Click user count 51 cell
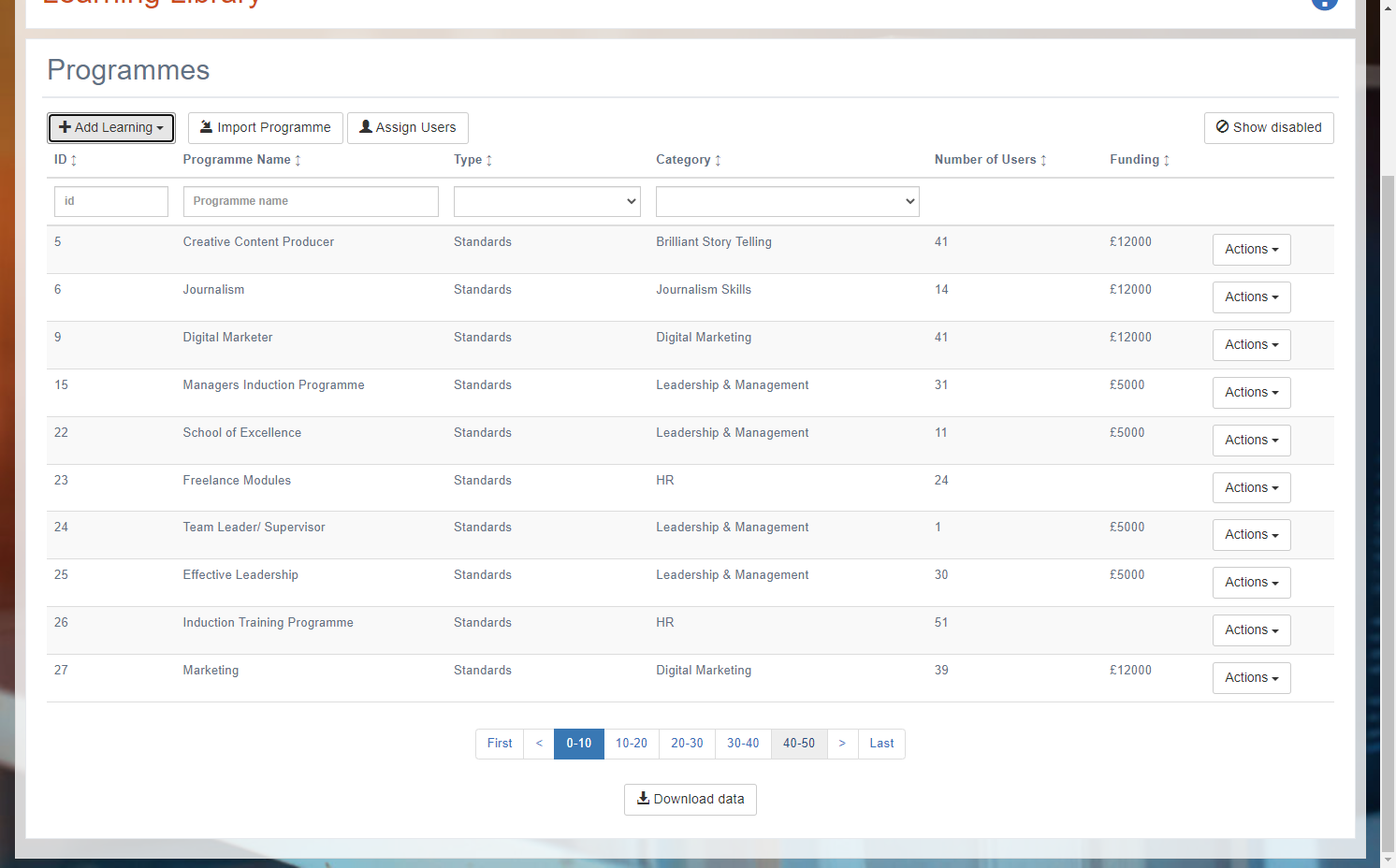1396x868 pixels. tap(941, 623)
